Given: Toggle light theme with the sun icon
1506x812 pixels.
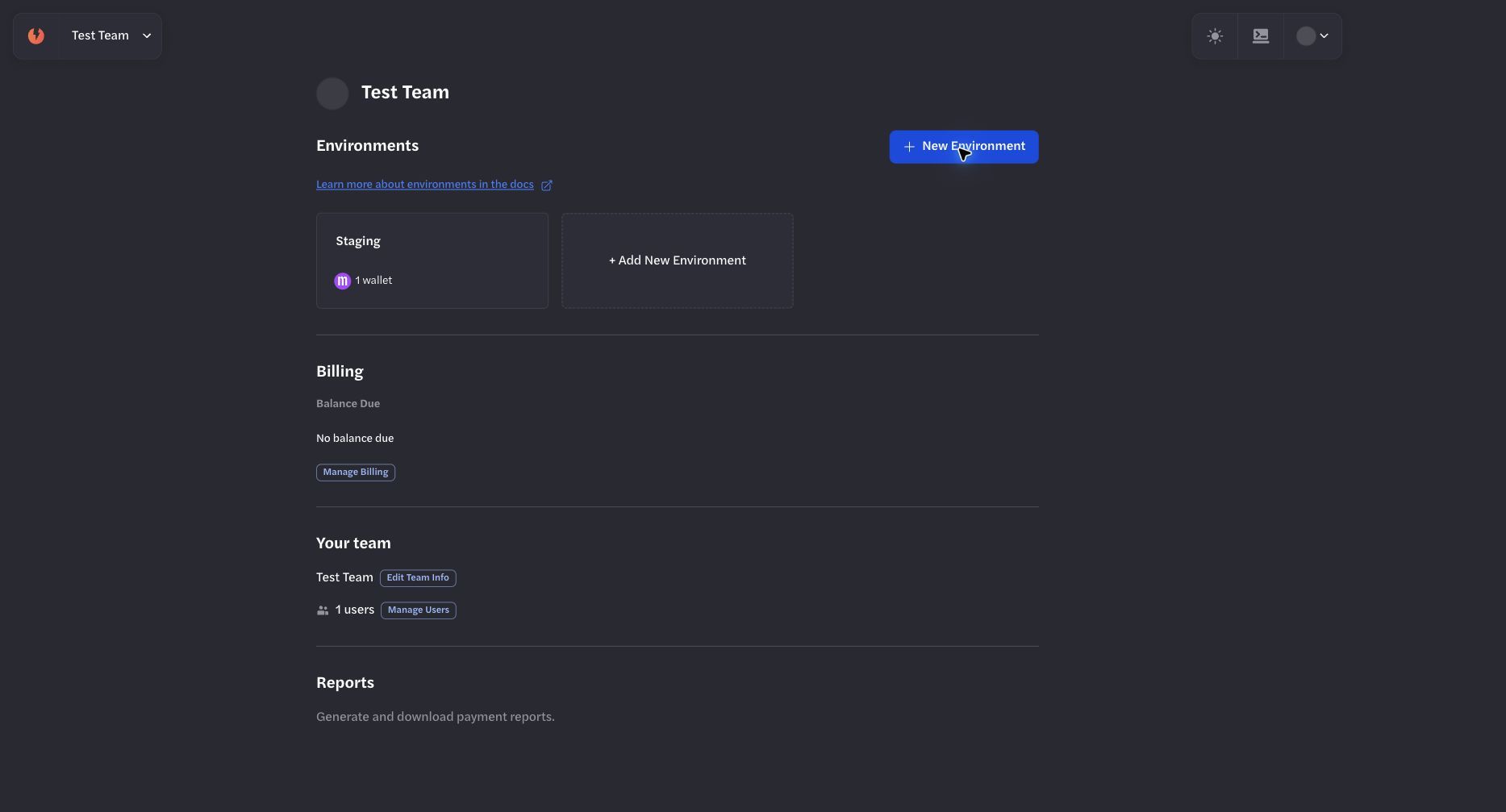Looking at the screenshot, I should coord(1215,36).
